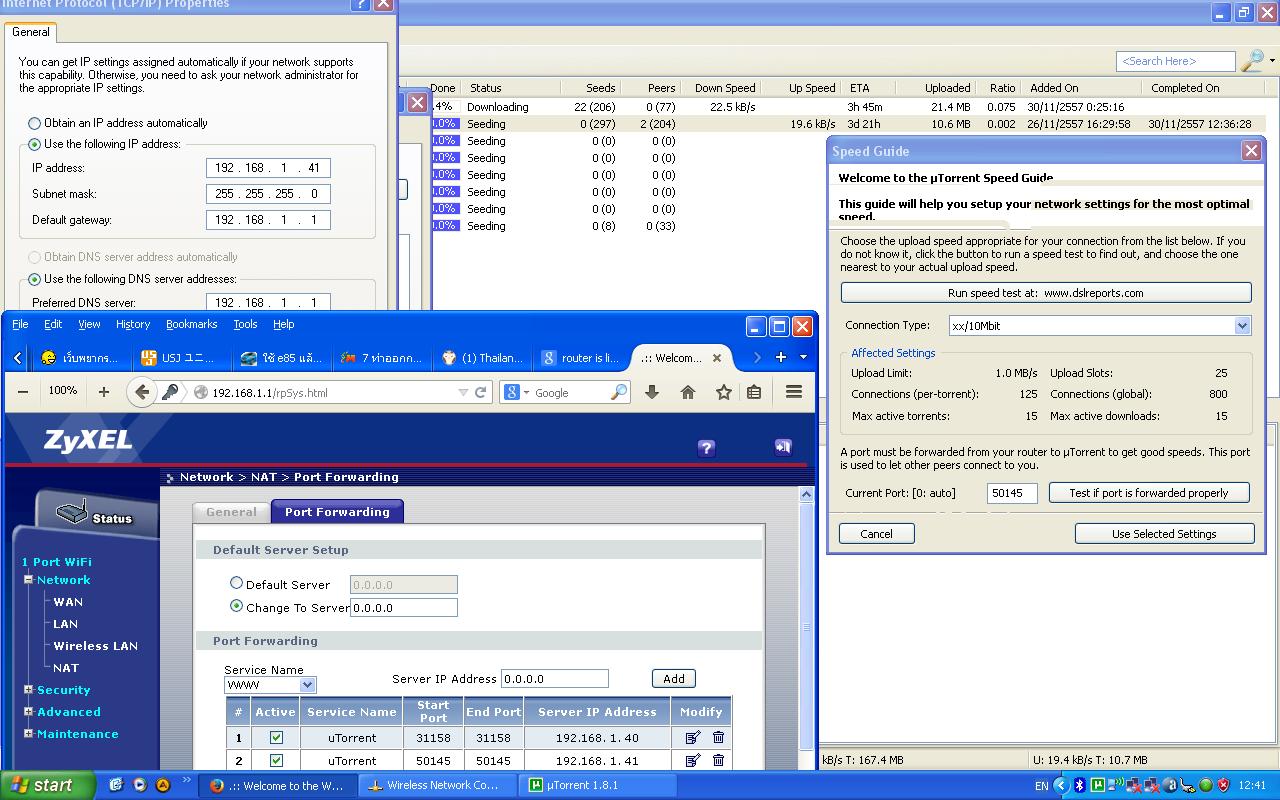Delete port forwarding rule 50145

point(718,760)
